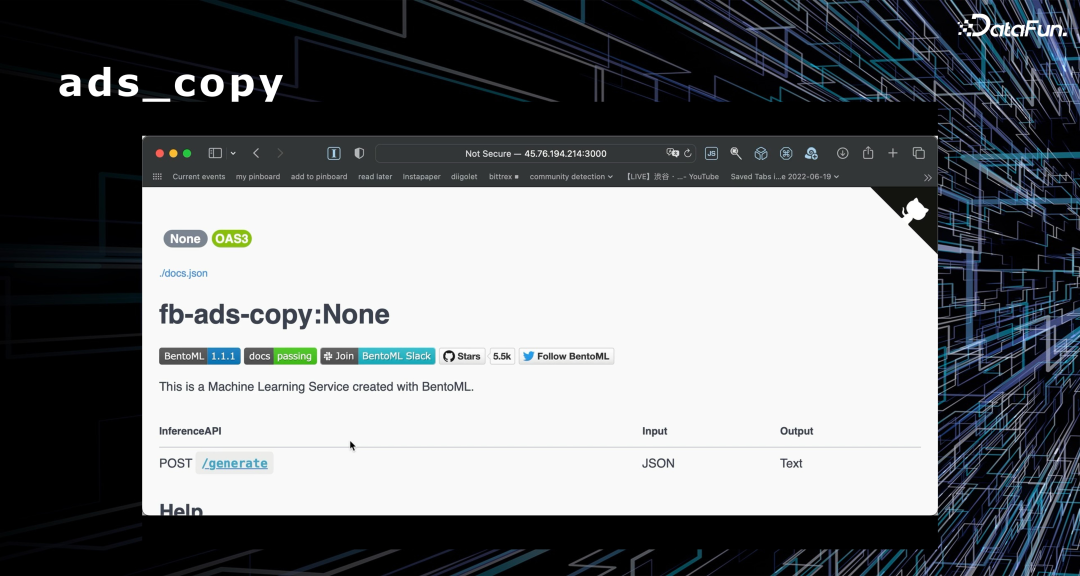Expand the Saved Tabs bookmark folder
Viewport: 1080px width, 576px height.
coord(784,177)
